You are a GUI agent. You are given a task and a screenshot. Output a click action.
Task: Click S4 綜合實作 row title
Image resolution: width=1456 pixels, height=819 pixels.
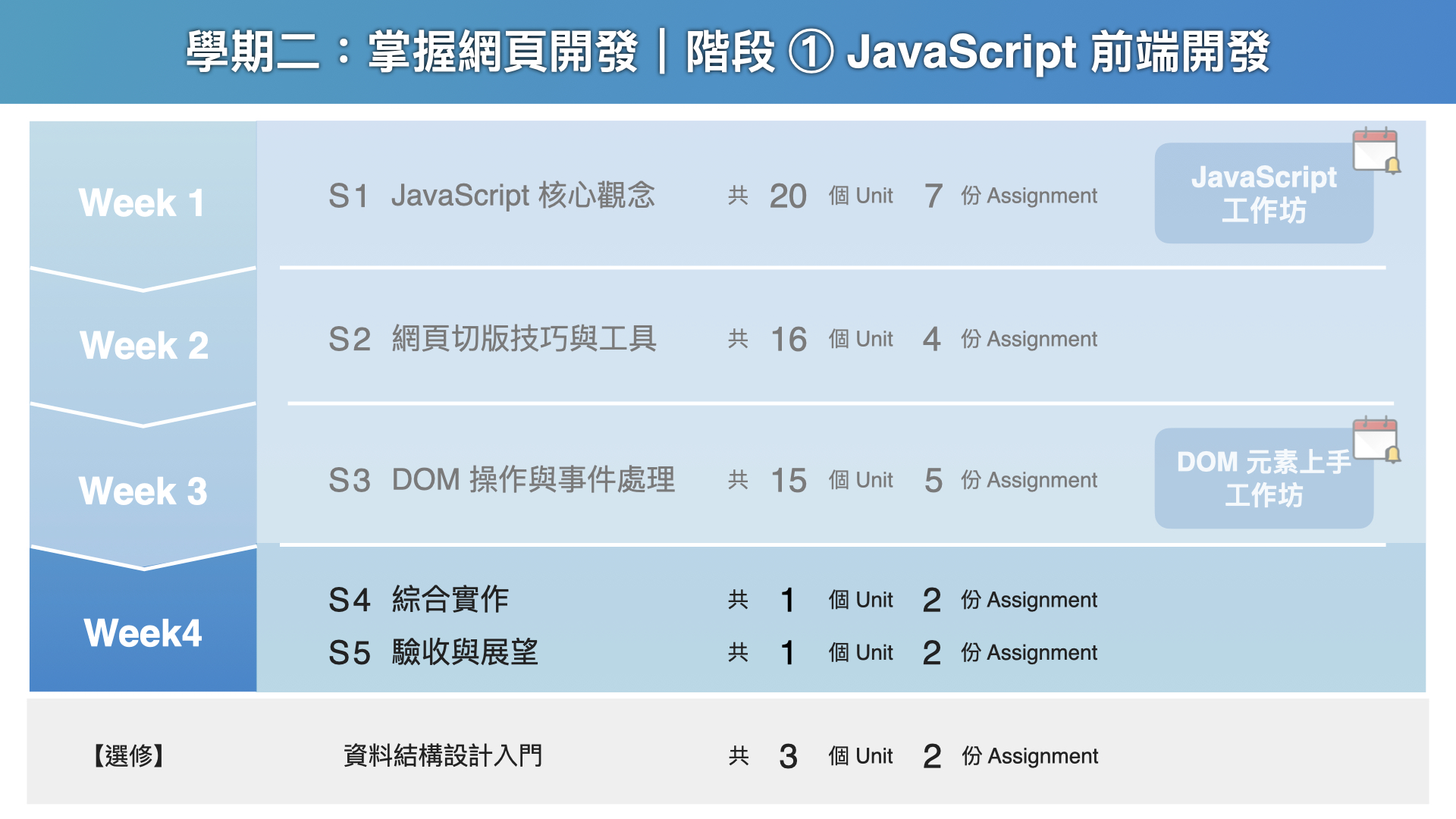[419, 599]
